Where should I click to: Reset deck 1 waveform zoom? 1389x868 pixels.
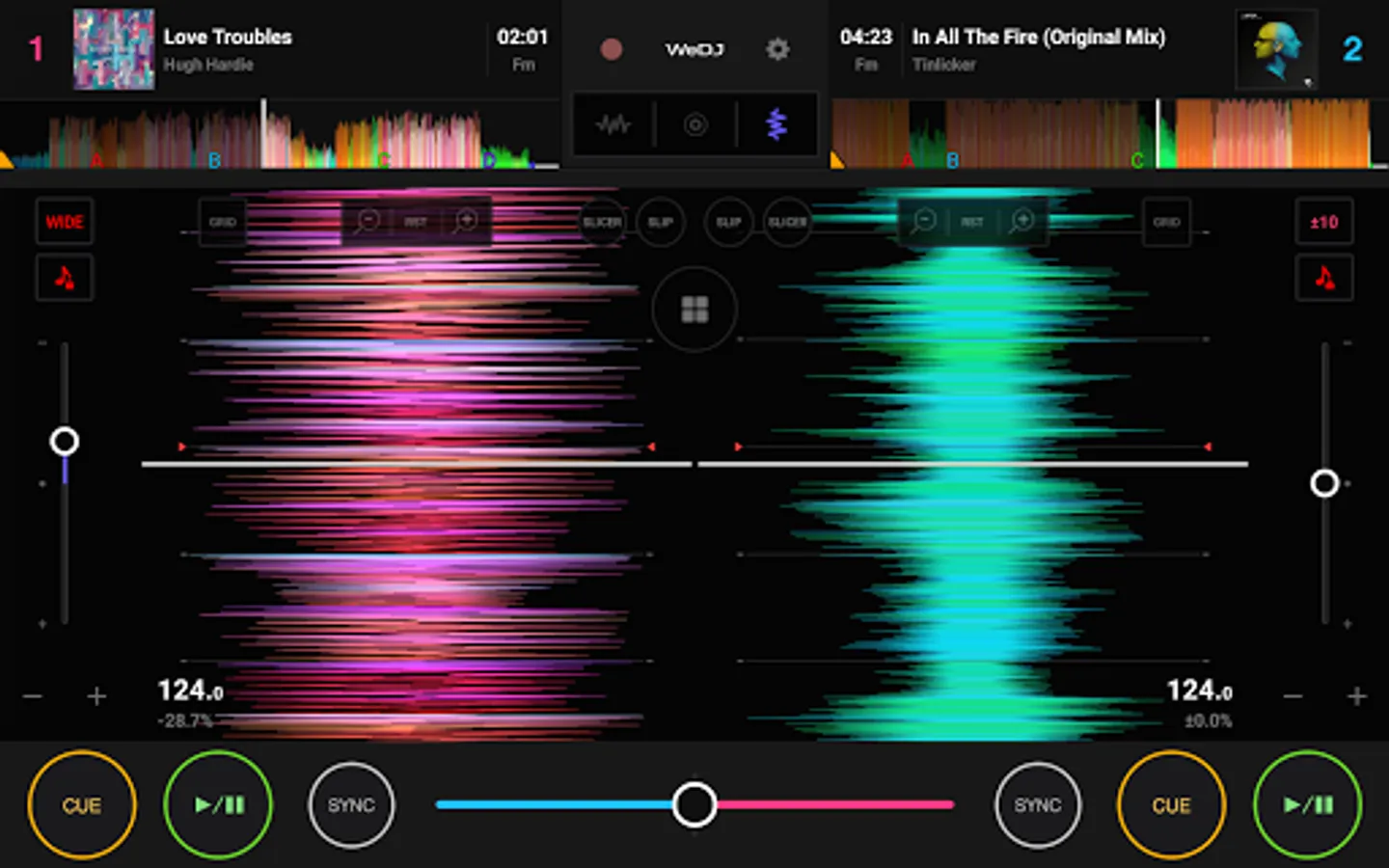(x=416, y=222)
